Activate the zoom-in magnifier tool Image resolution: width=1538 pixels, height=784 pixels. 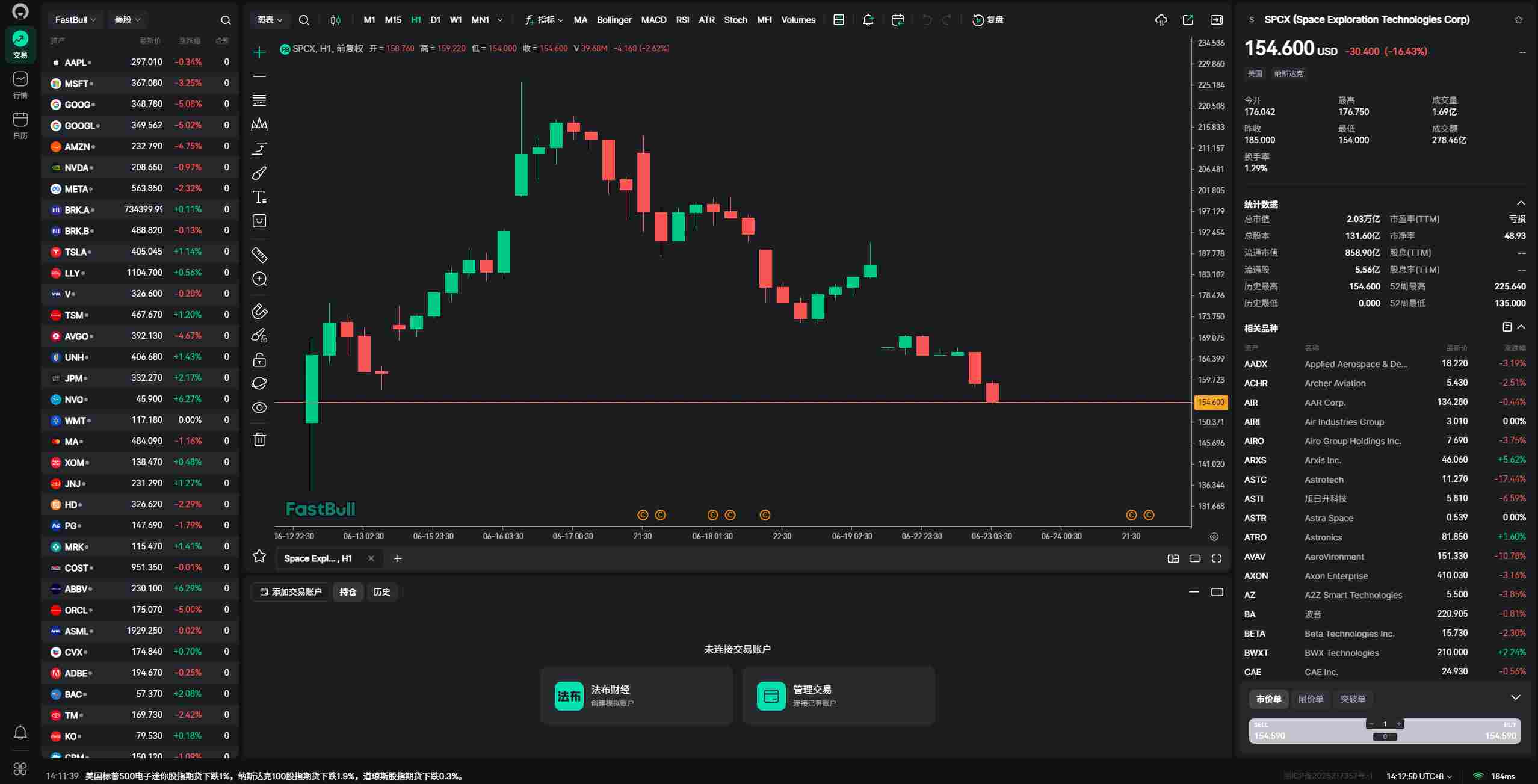259,279
